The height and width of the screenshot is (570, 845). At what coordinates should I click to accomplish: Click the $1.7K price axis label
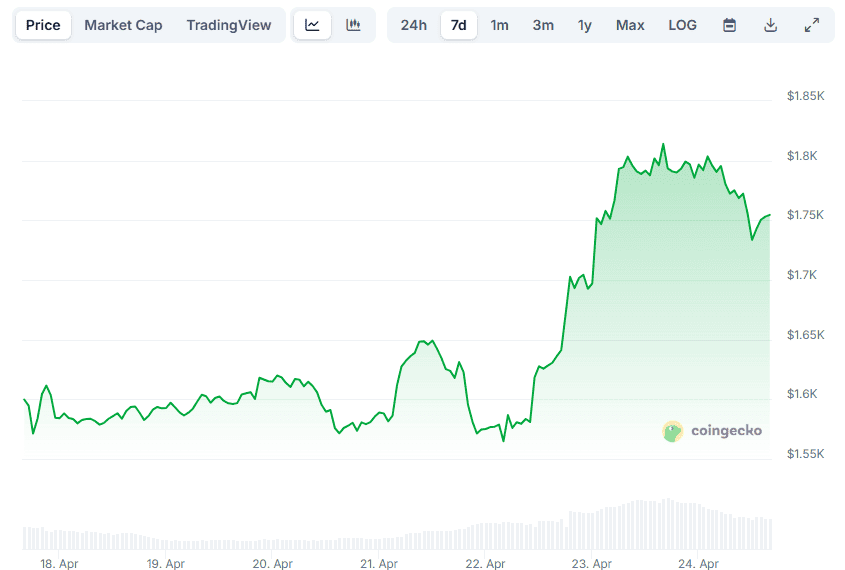802,275
